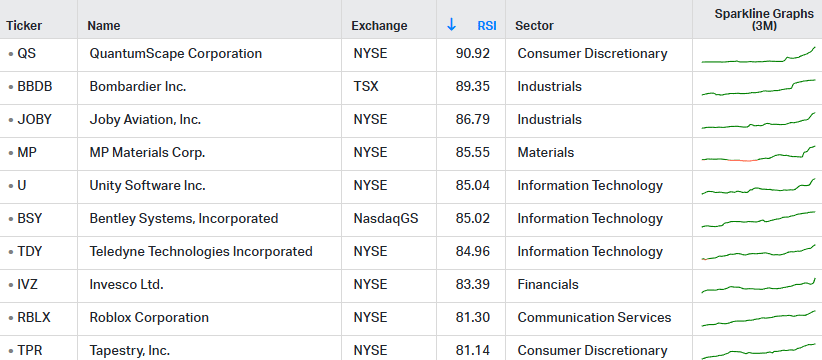Screen dimensions: 822x360
Task: Select Teledyne Technologies Incorporated name
Action: tap(201, 252)
